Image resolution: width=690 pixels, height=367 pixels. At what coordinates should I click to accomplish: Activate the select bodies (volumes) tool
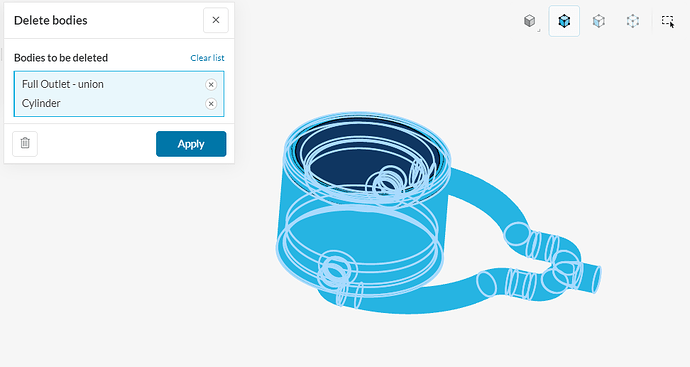click(x=564, y=21)
